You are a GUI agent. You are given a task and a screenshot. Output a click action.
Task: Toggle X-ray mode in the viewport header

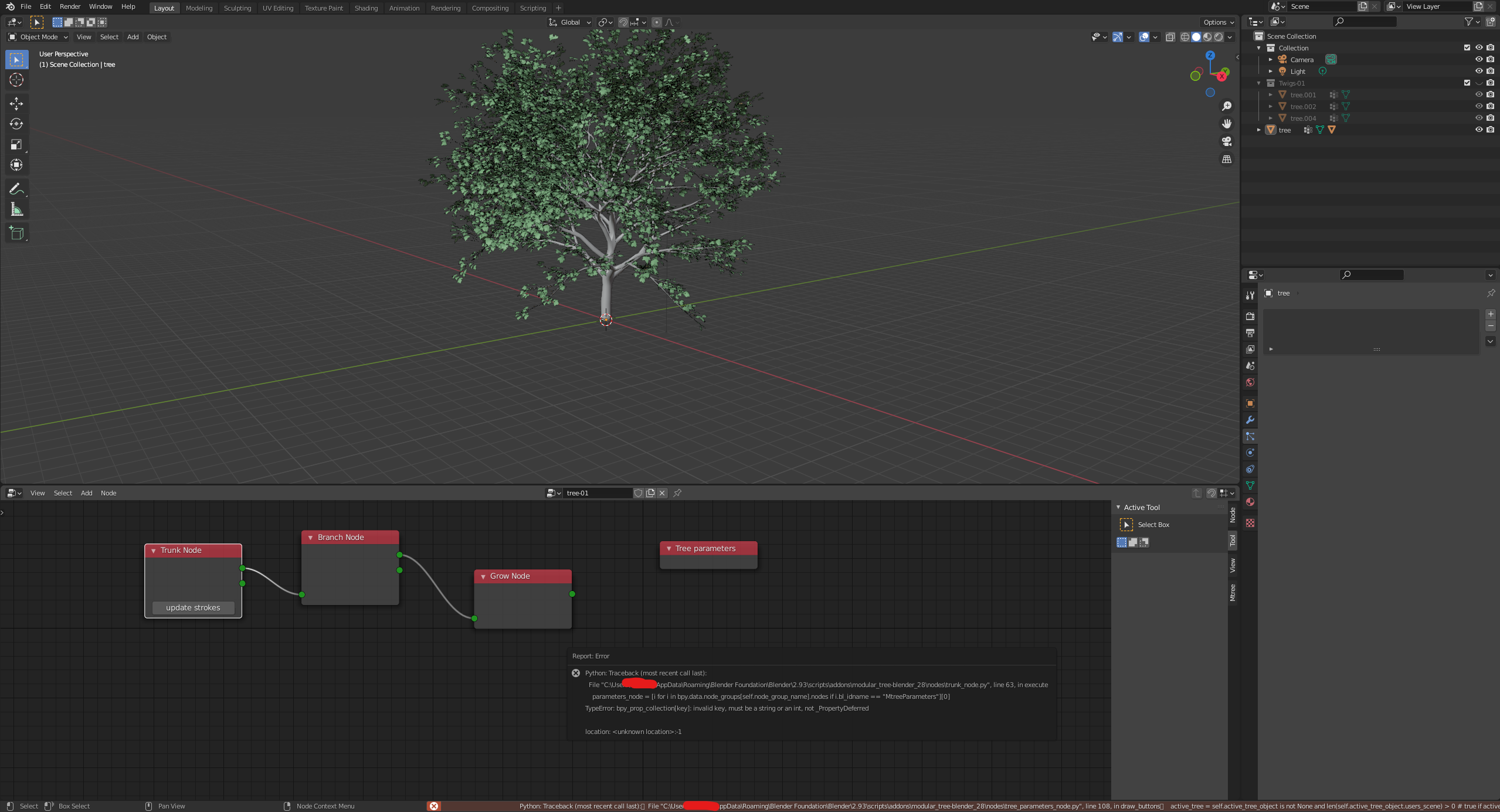click(x=1172, y=37)
